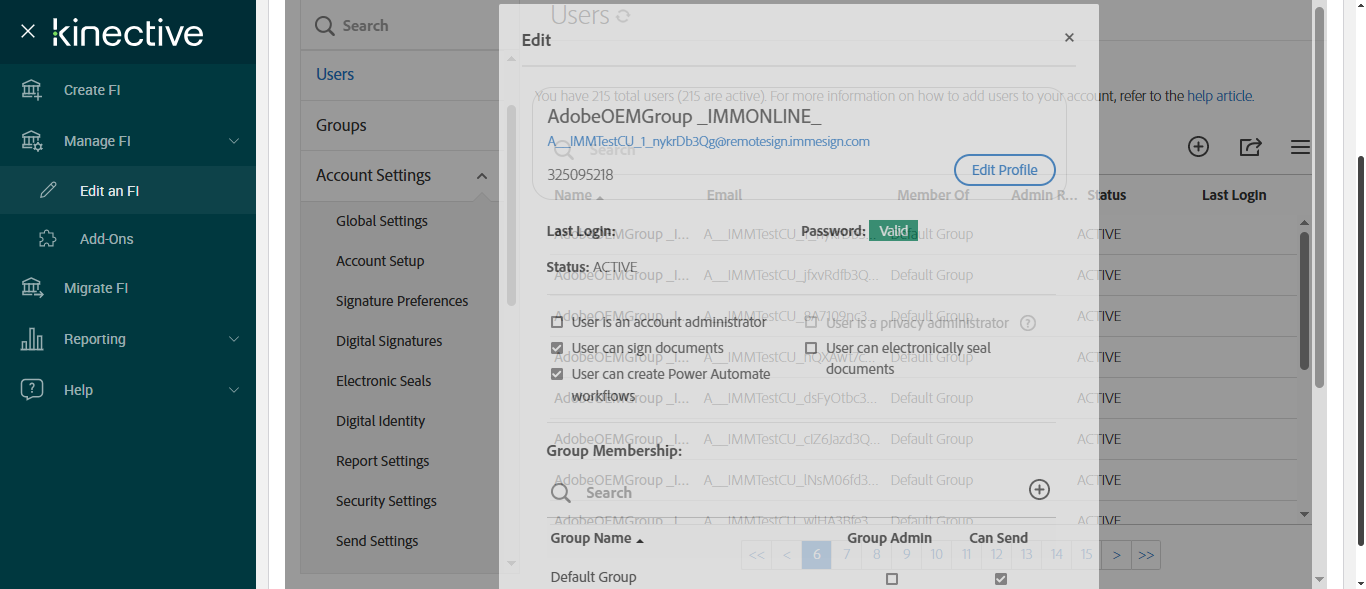This screenshot has width=1366, height=589.
Task: Click the add group membership plus icon
Action: pos(1039,489)
